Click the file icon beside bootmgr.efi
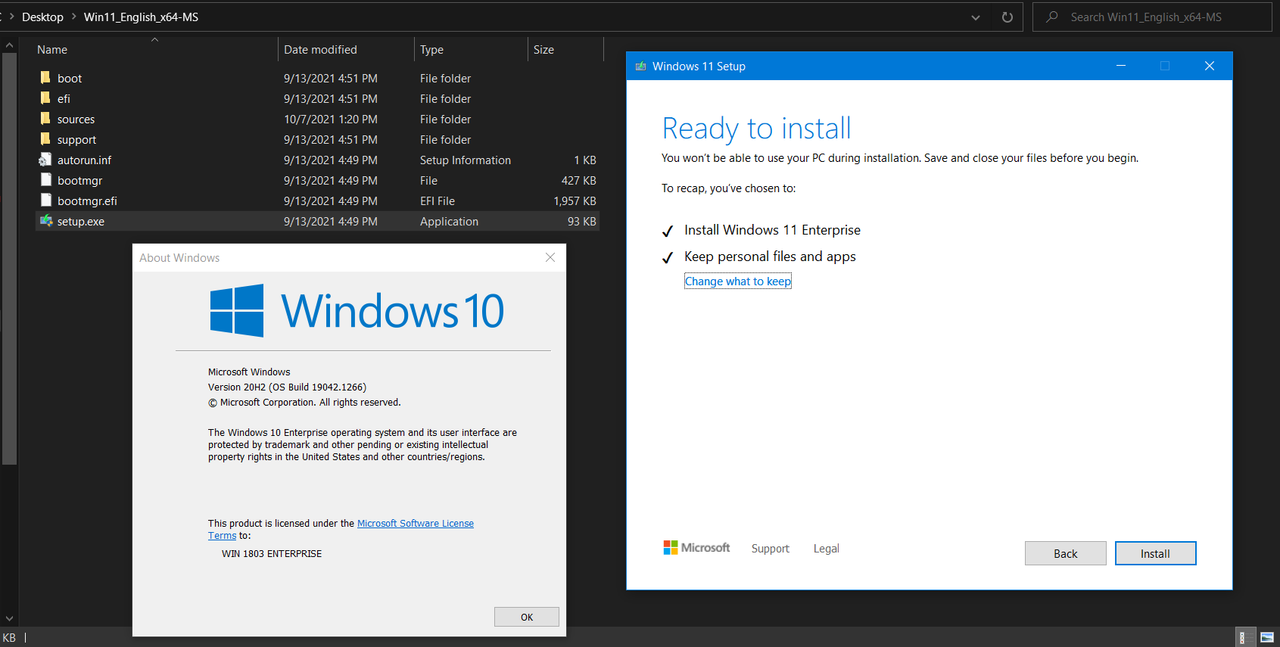Image resolution: width=1280 pixels, height=647 pixels. pos(46,201)
